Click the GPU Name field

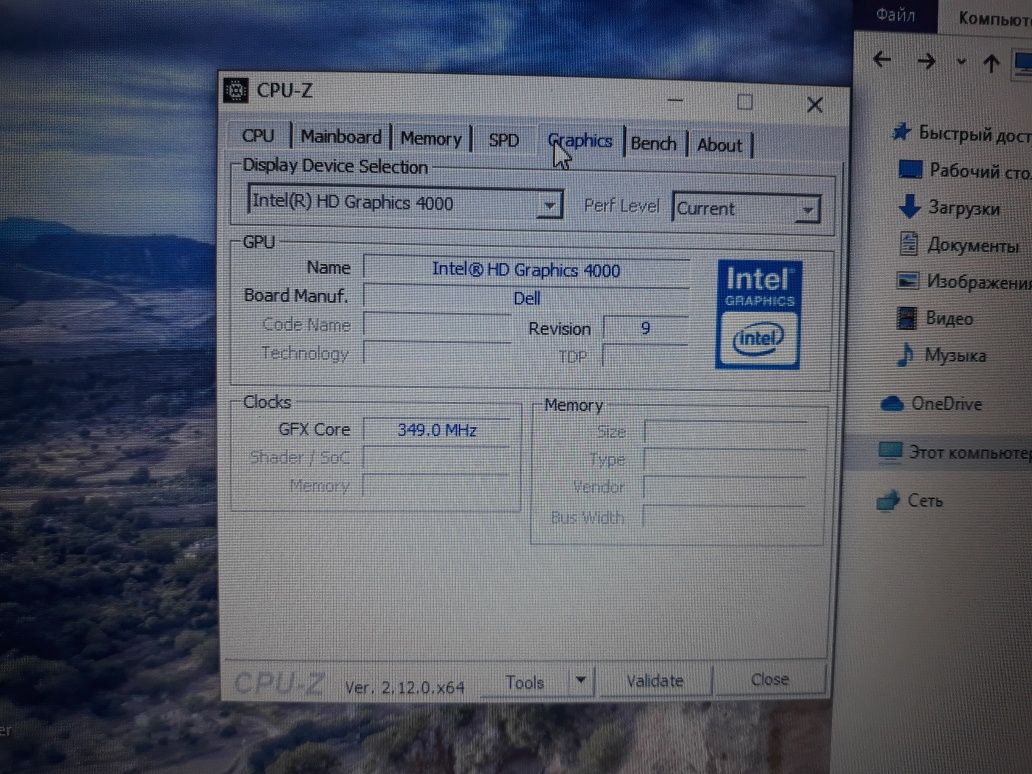tap(527, 270)
